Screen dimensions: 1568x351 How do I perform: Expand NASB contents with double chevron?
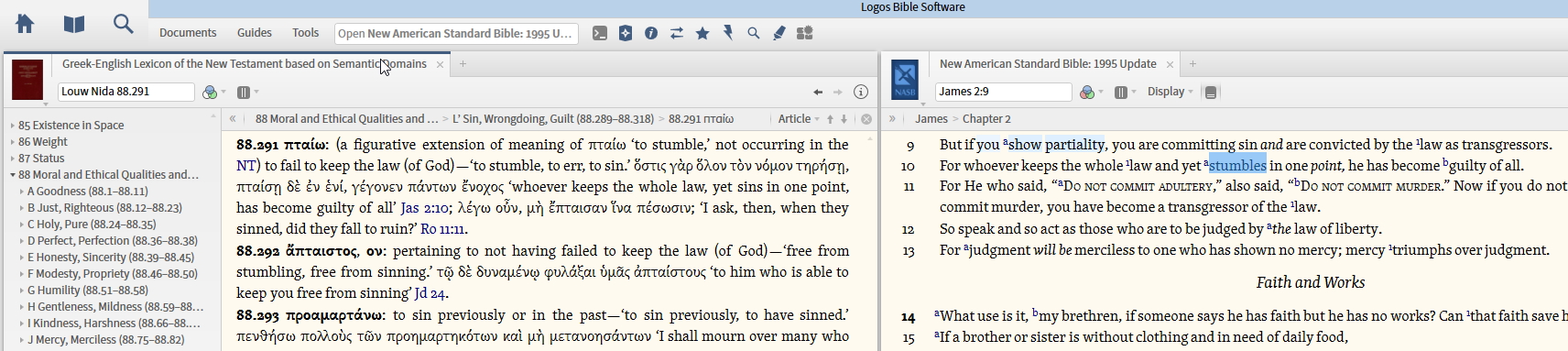pyautogui.click(x=892, y=119)
